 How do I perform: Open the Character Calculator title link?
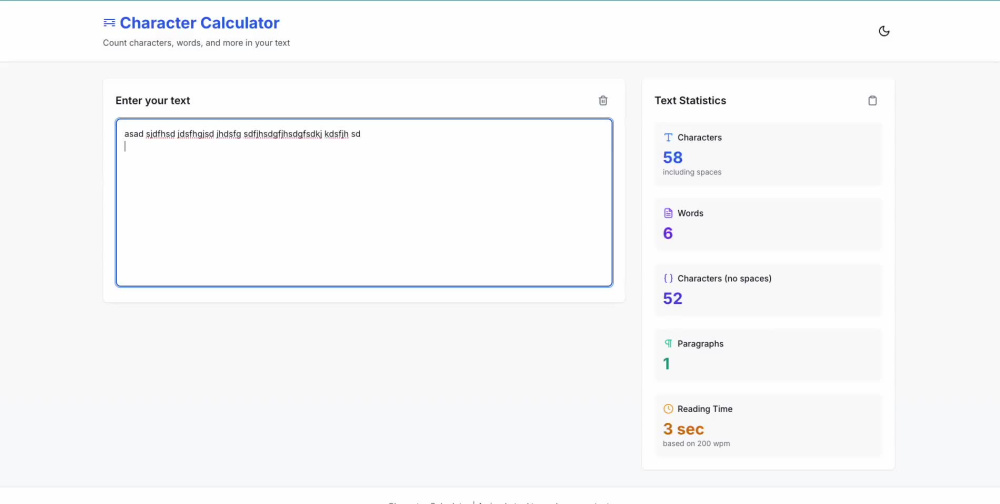coord(200,23)
